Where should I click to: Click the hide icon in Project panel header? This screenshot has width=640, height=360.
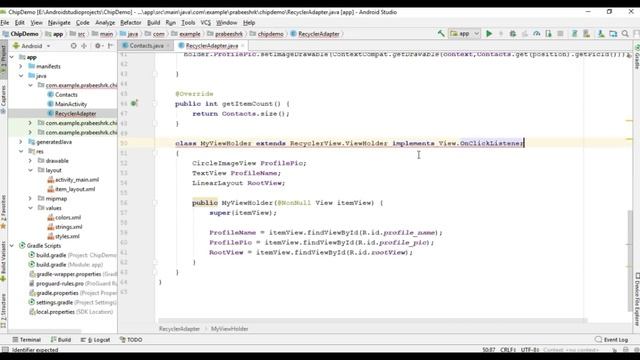point(110,46)
